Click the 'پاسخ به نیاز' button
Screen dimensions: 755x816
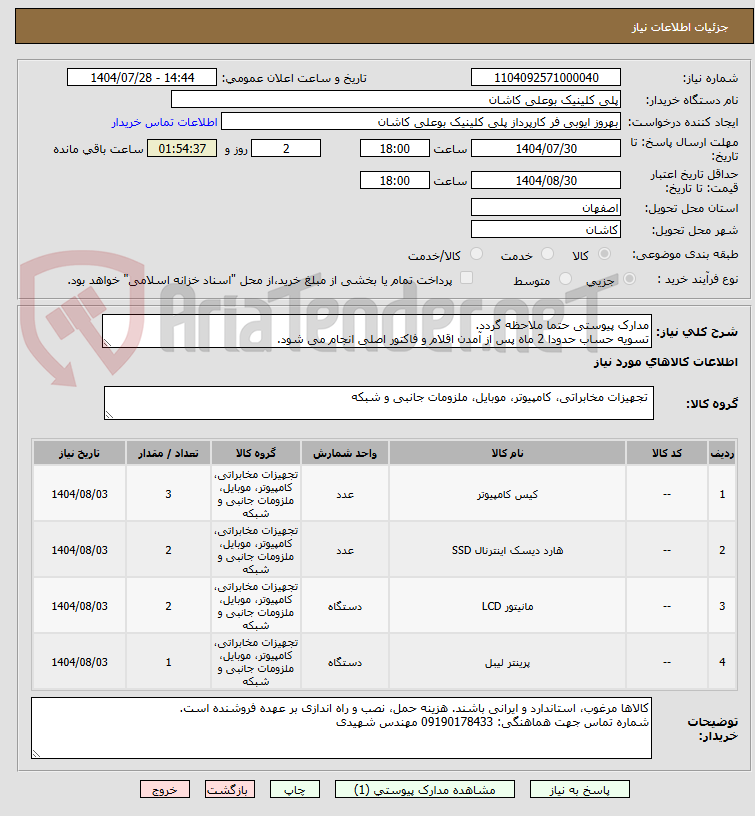[579, 789]
